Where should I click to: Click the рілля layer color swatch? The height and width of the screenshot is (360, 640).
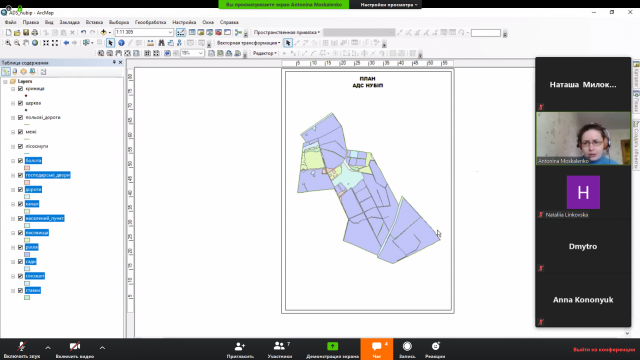tap(27, 254)
